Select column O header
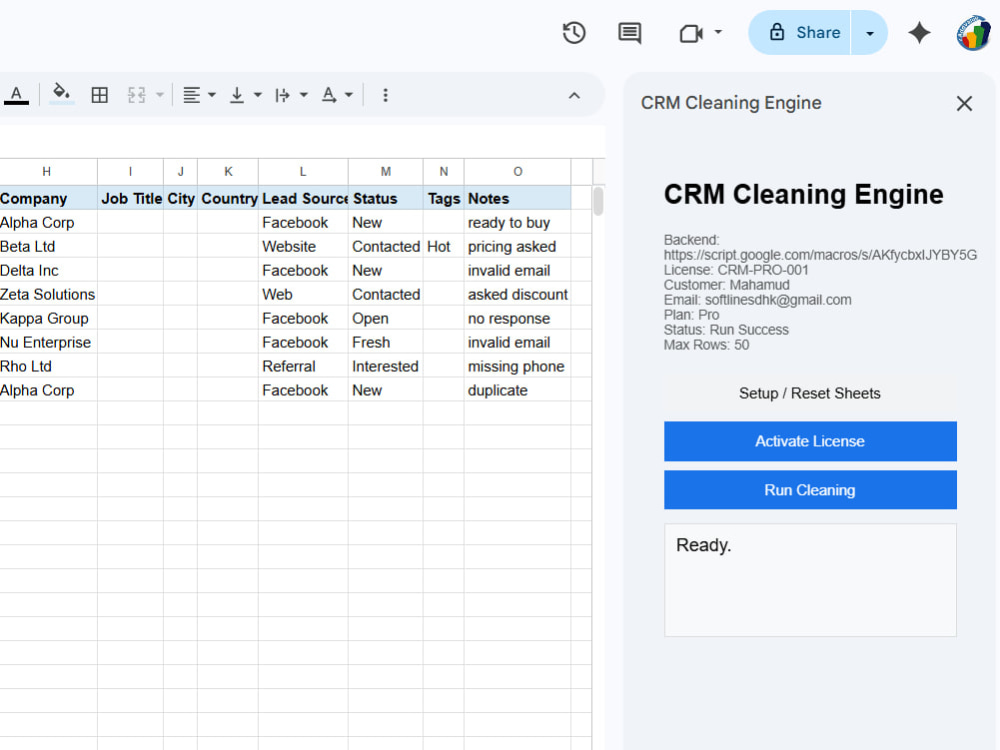1000x750 pixels. coord(517,172)
